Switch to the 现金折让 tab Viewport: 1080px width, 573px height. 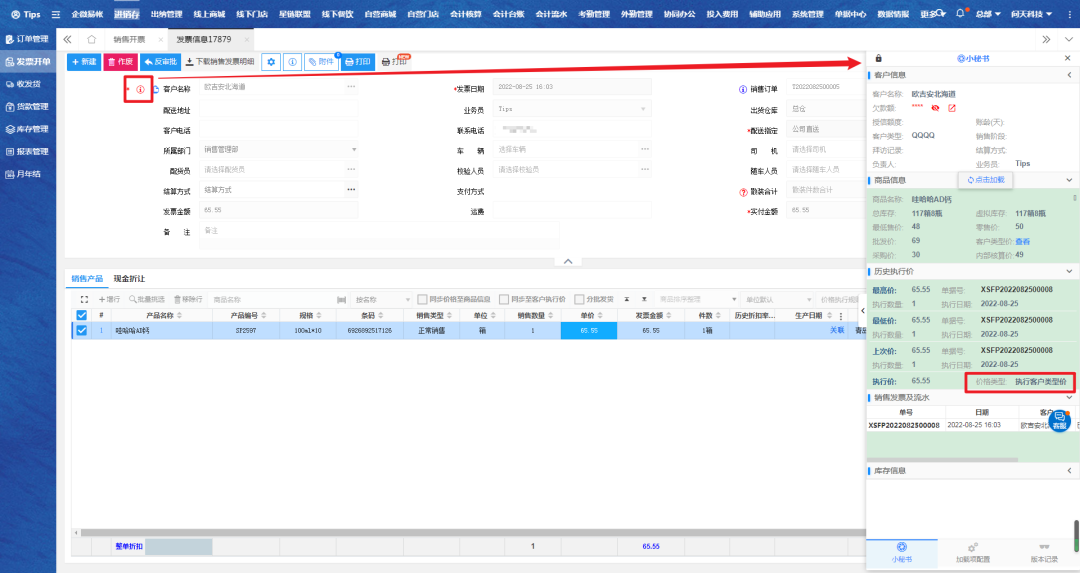click(x=128, y=278)
